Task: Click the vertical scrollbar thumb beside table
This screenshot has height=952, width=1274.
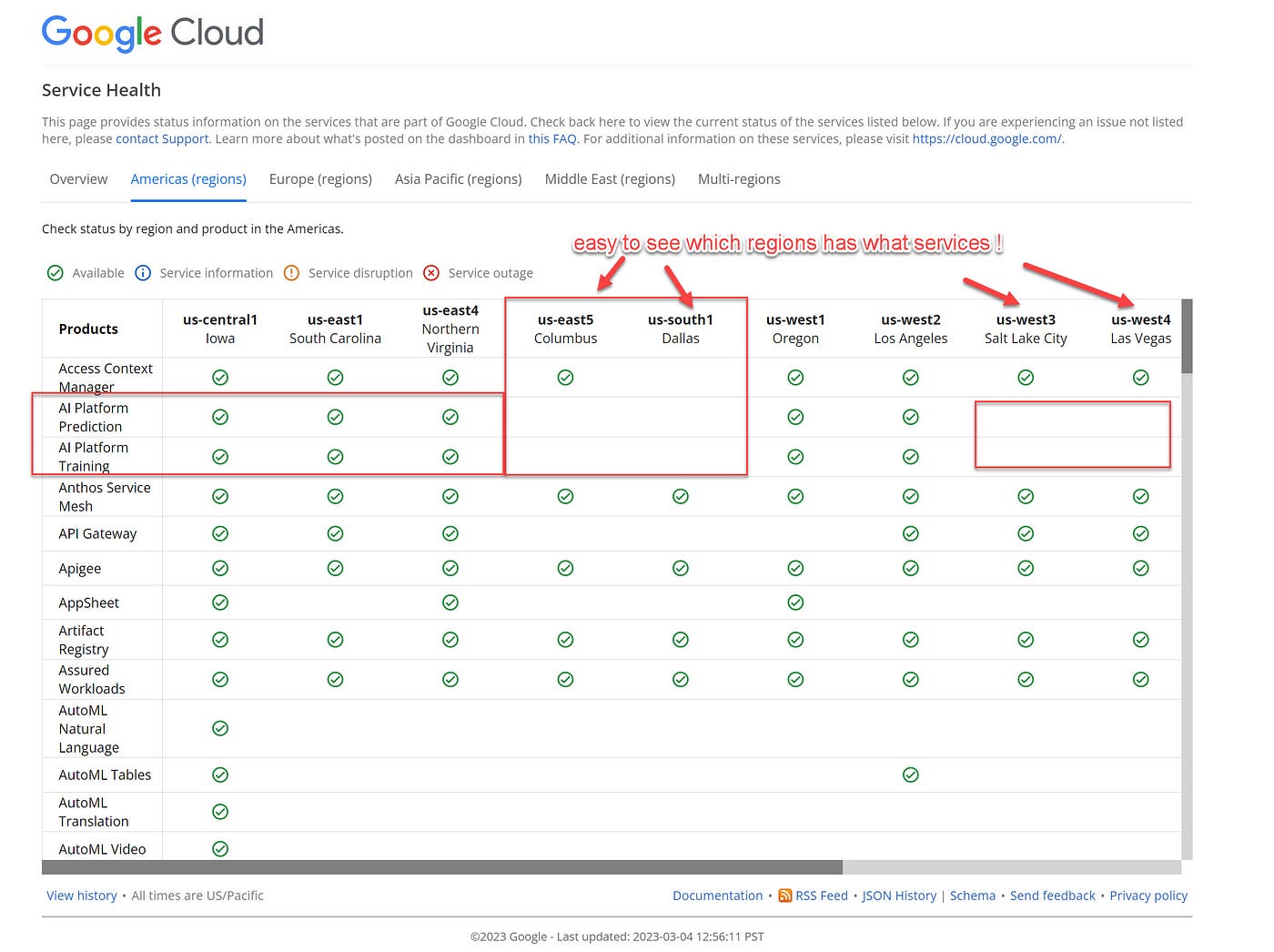Action: [x=1187, y=336]
